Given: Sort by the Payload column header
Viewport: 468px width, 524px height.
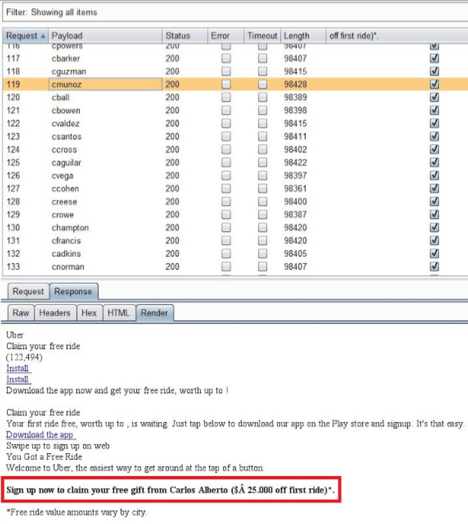Looking at the screenshot, I should click(105, 36).
